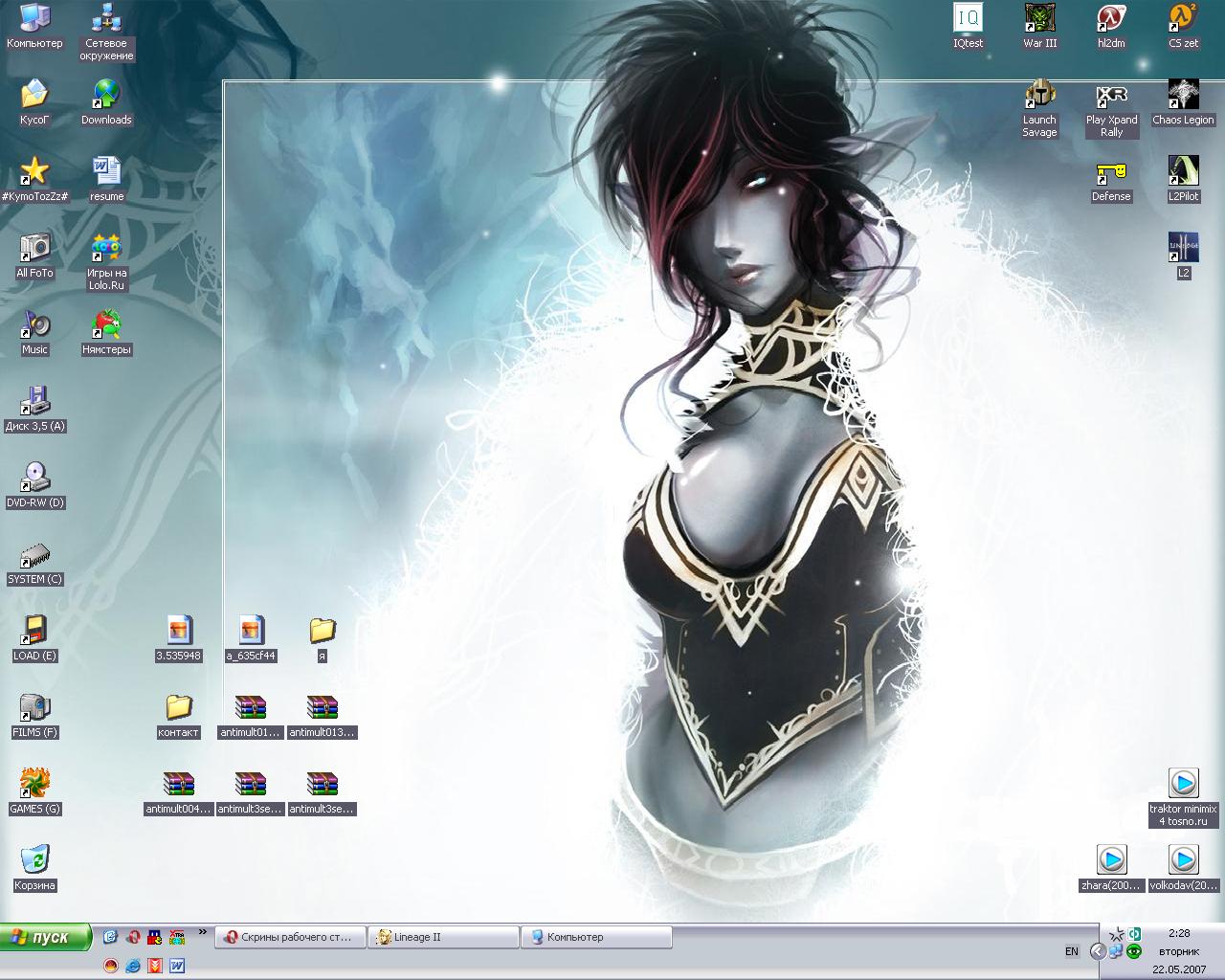This screenshot has width=1225, height=980.
Task: Select the 3.535948 image file
Action: click(x=178, y=638)
